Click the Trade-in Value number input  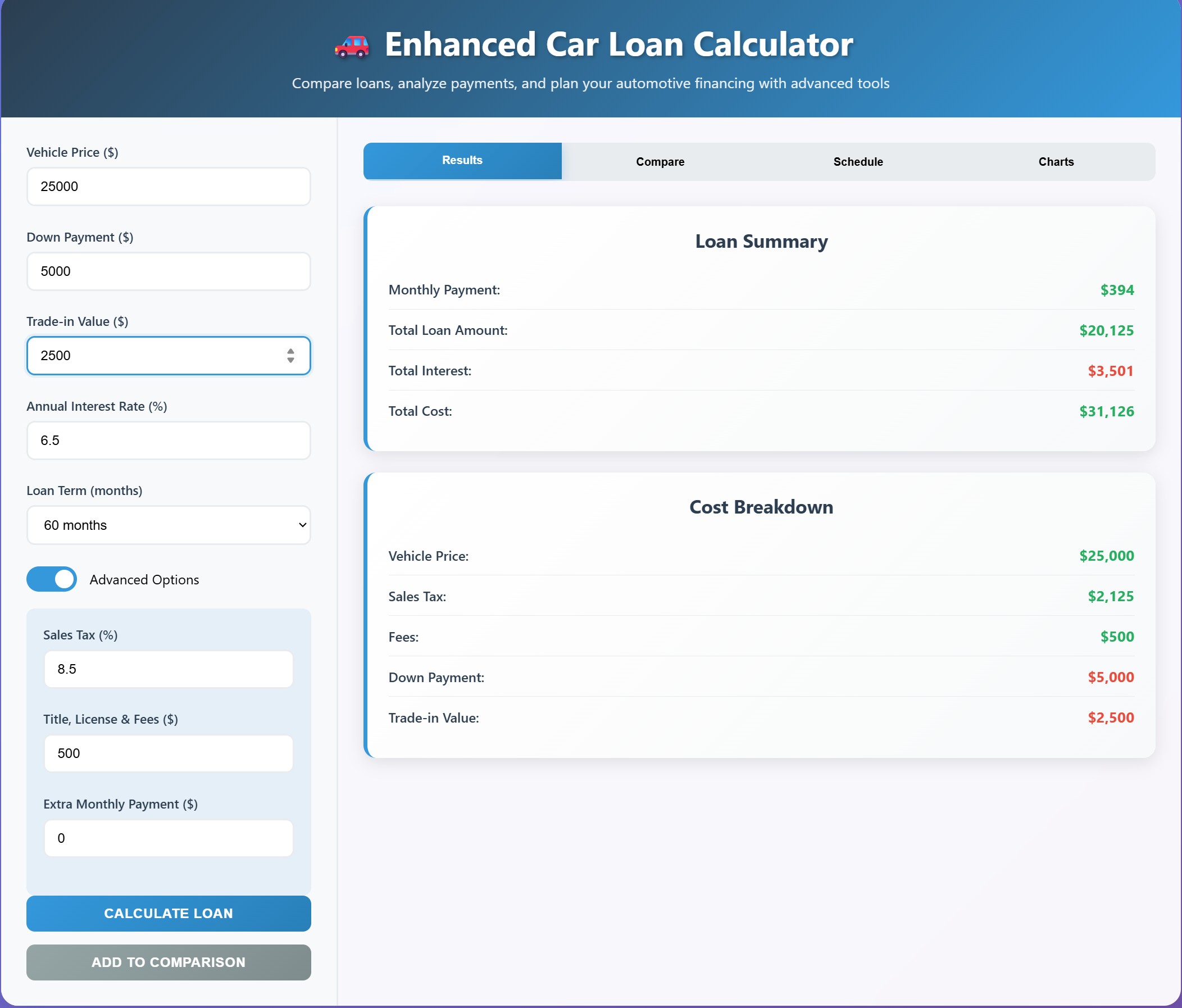pyautogui.click(x=154, y=356)
